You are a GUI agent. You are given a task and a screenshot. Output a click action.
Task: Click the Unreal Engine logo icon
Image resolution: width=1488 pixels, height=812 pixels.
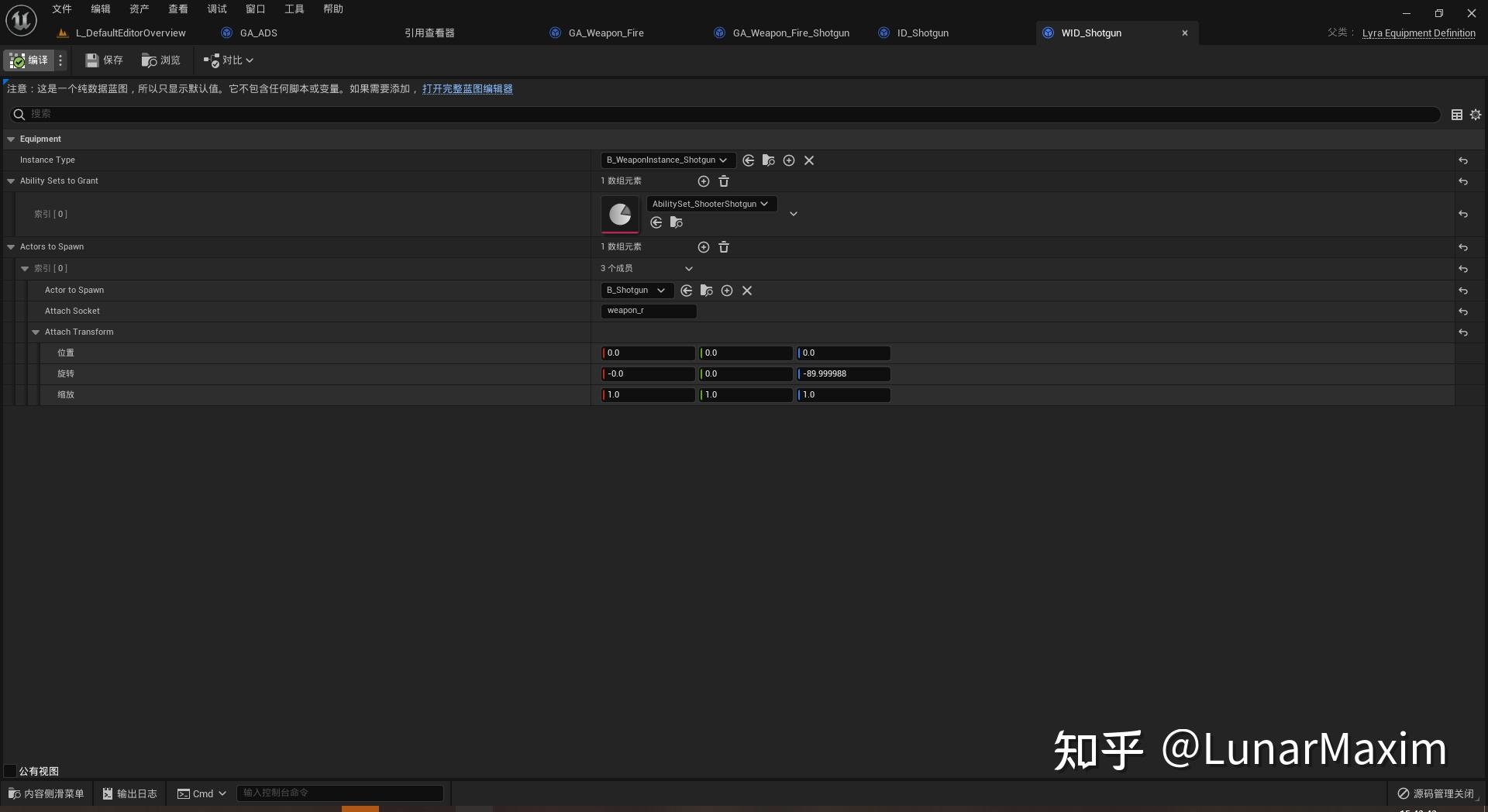tap(21, 21)
